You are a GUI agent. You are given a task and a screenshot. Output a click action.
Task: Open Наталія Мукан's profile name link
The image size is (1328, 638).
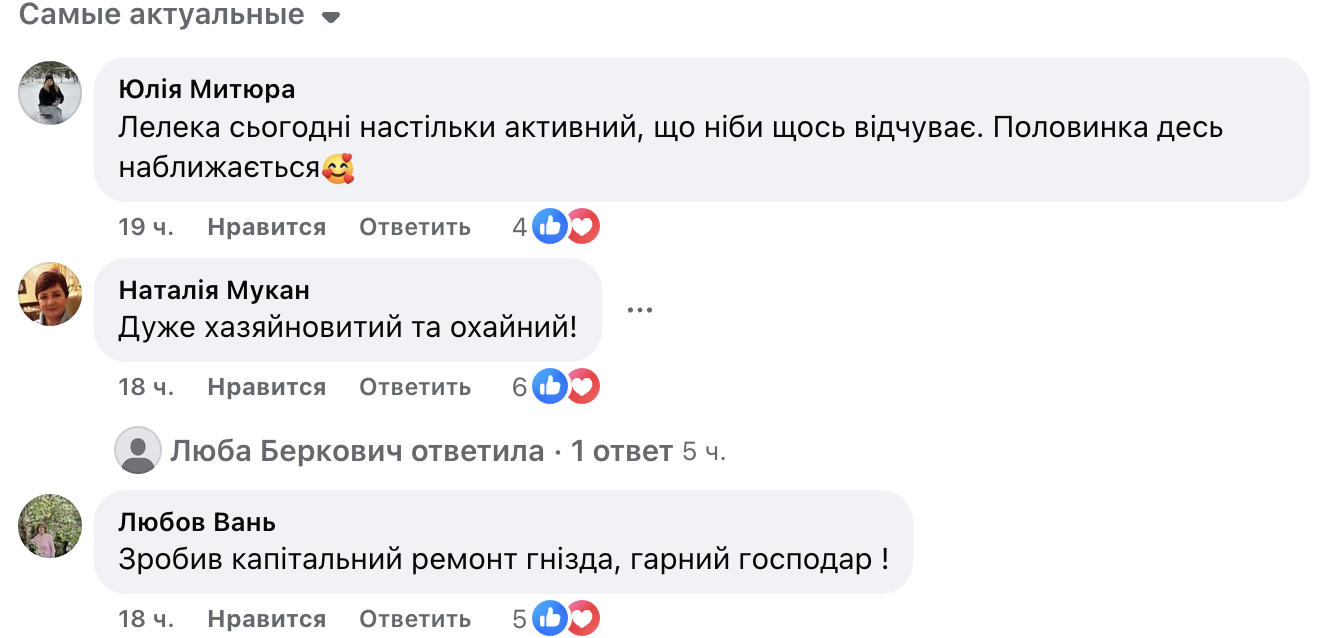(214, 290)
